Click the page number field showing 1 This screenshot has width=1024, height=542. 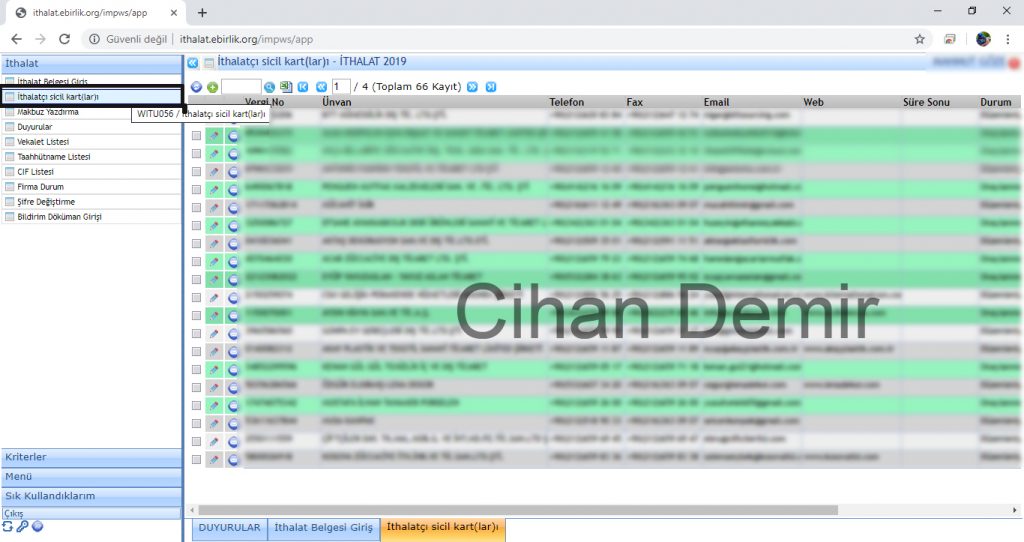340,87
